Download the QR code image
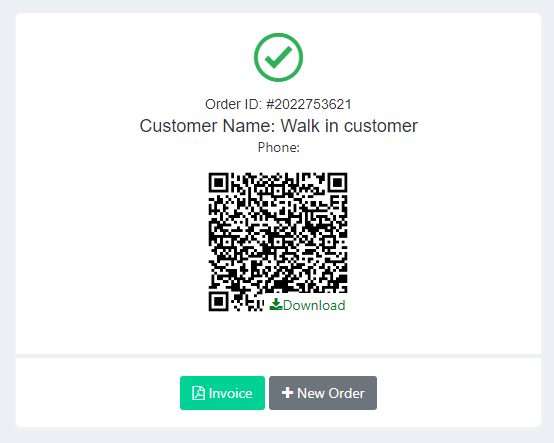554x443 pixels. [307, 305]
